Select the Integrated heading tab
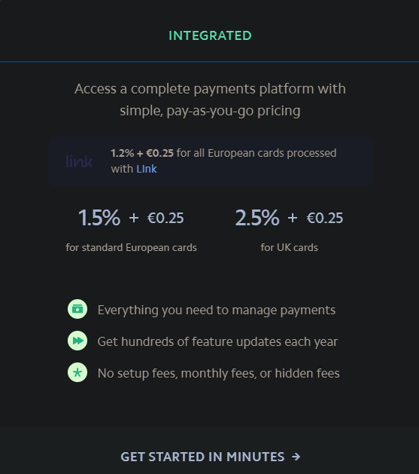 coord(210,36)
